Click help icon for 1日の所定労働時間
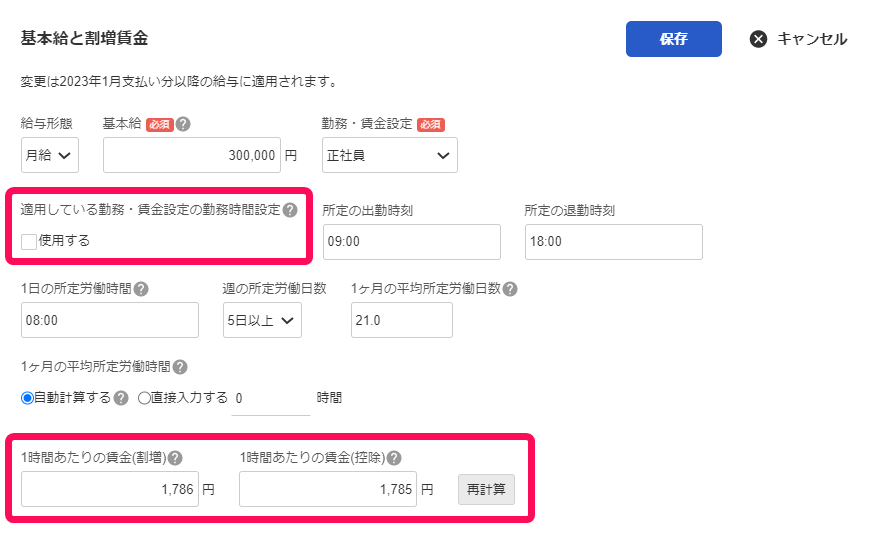The height and width of the screenshot is (535, 878). 141,289
